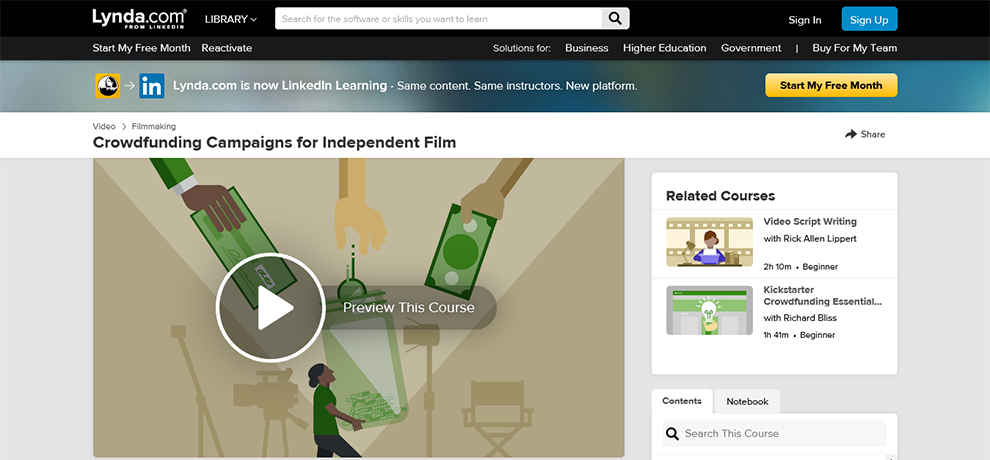Screen dimensions: 990x460
Task: Select Buy For My Team
Action: click(854, 48)
